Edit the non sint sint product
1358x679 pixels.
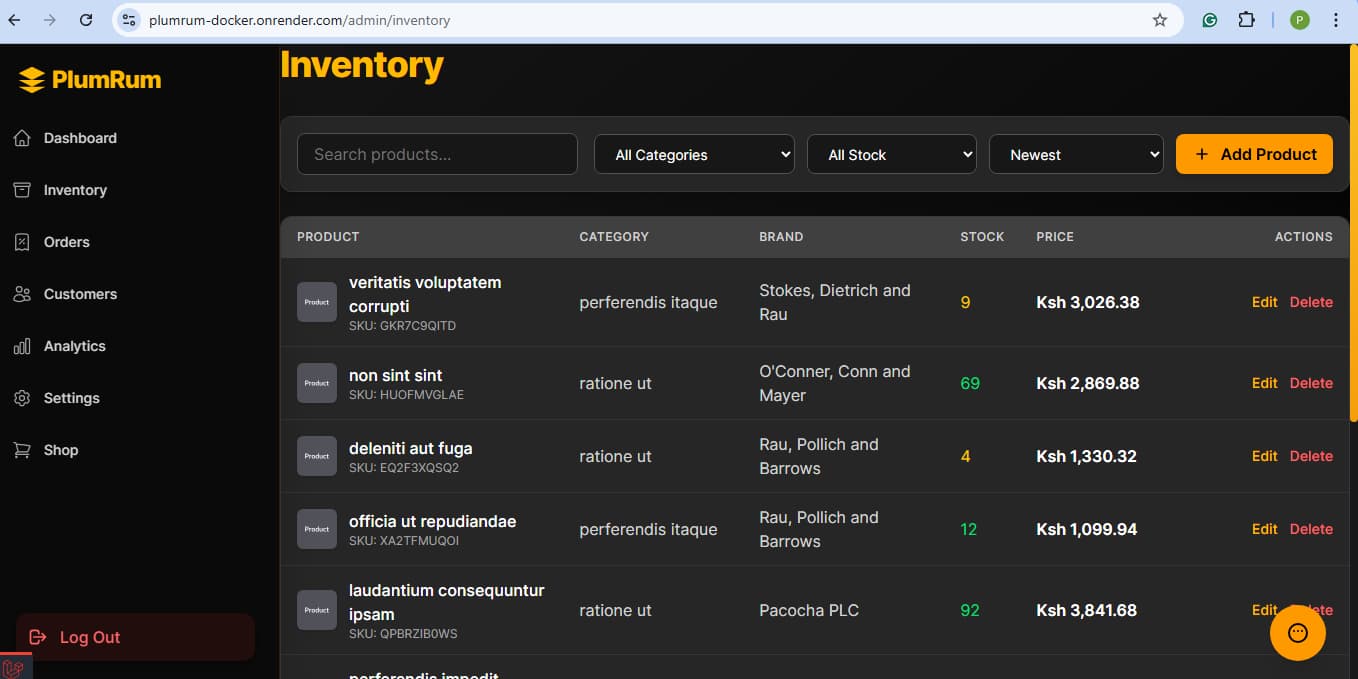pyautogui.click(x=1264, y=383)
